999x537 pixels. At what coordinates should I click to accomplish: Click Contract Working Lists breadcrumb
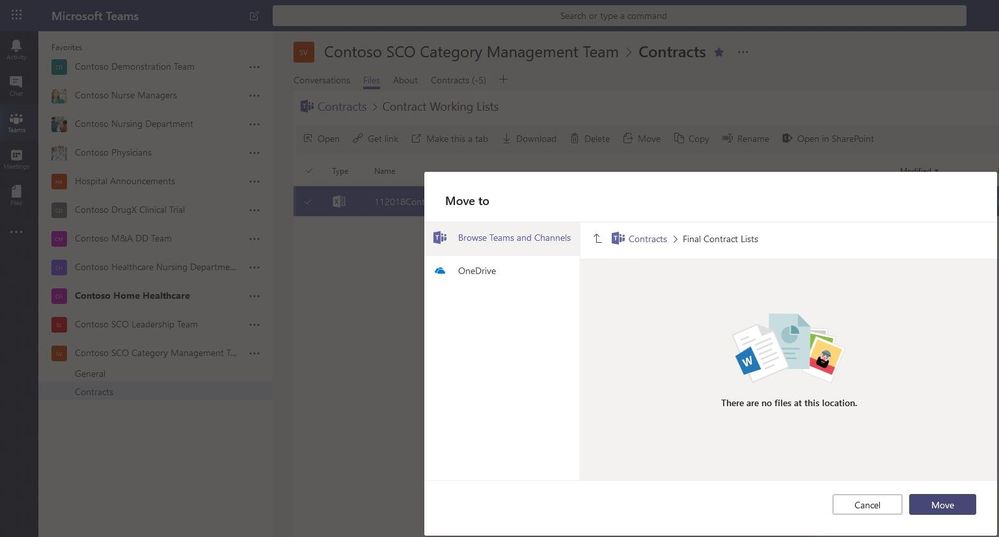(440, 107)
